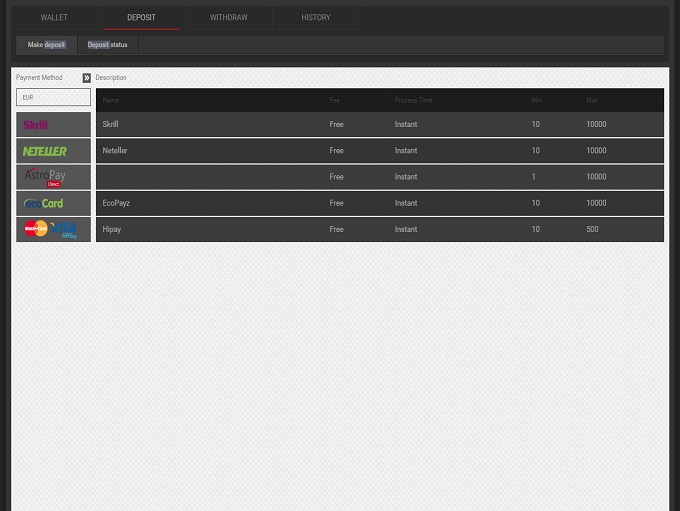Image resolution: width=680 pixels, height=511 pixels.
Task: Select the Deposit tab
Action: pos(141,18)
